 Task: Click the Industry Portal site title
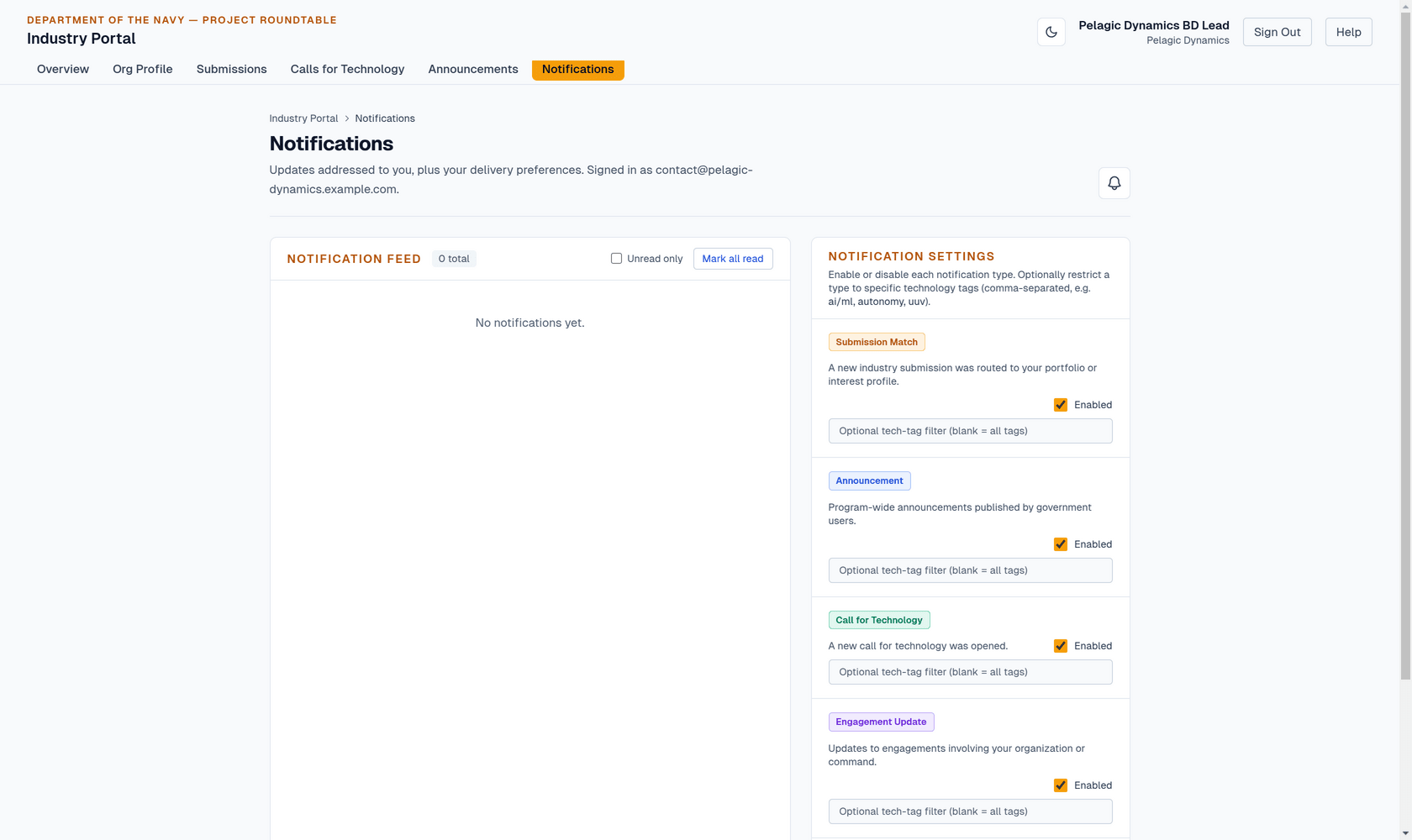[82, 39]
